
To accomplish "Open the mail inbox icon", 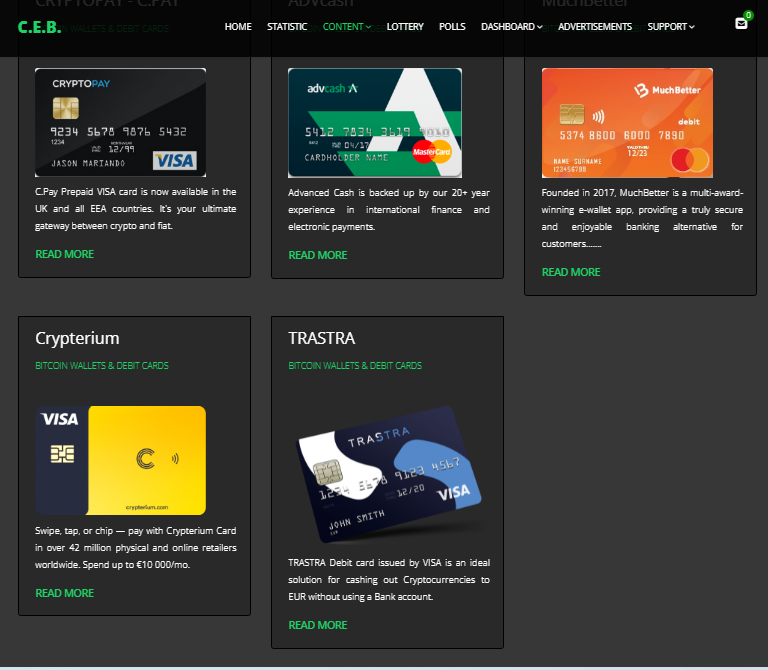I will click(x=741, y=24).
